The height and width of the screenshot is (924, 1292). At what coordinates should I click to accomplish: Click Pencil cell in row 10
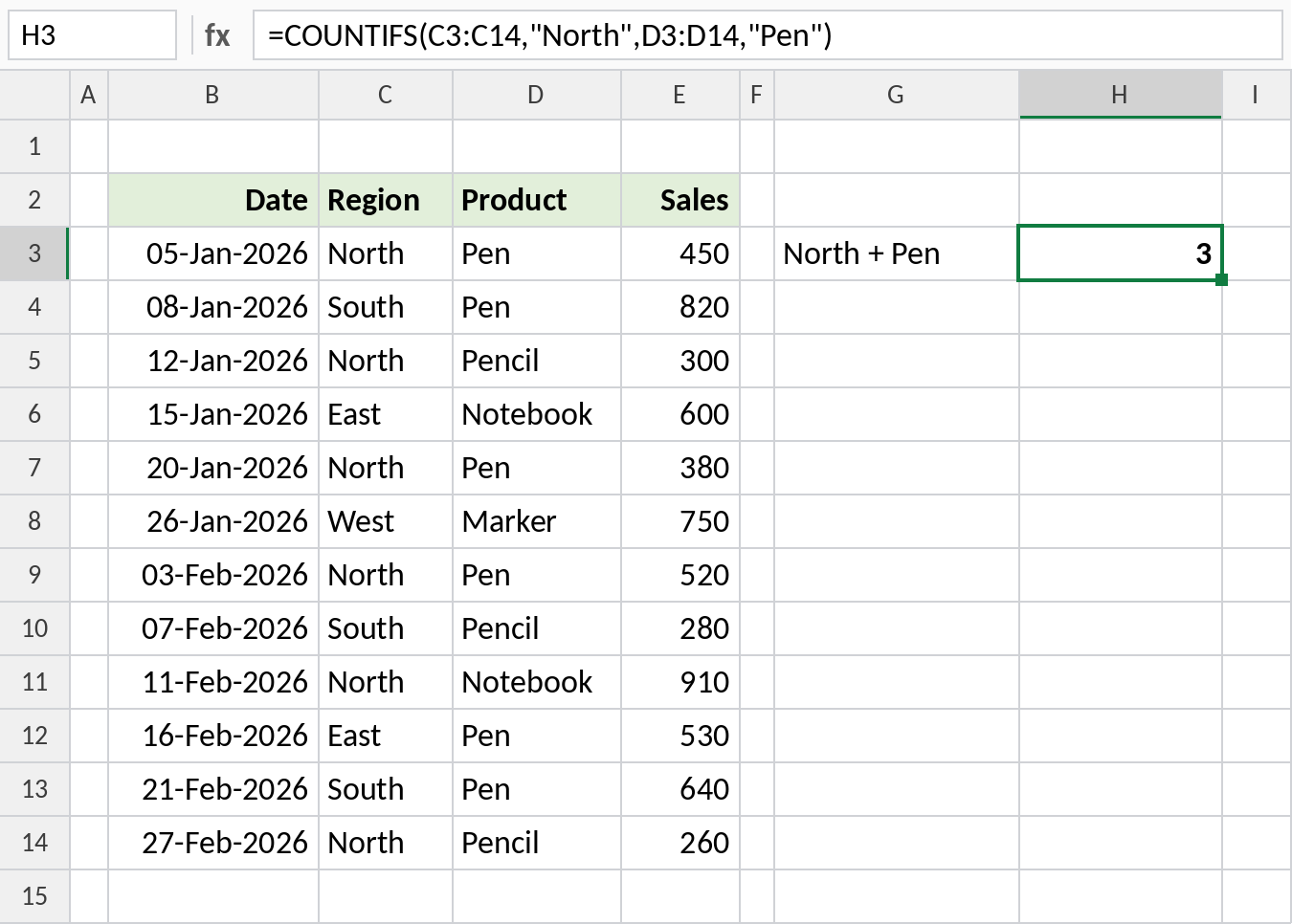[x=537, y=628]
